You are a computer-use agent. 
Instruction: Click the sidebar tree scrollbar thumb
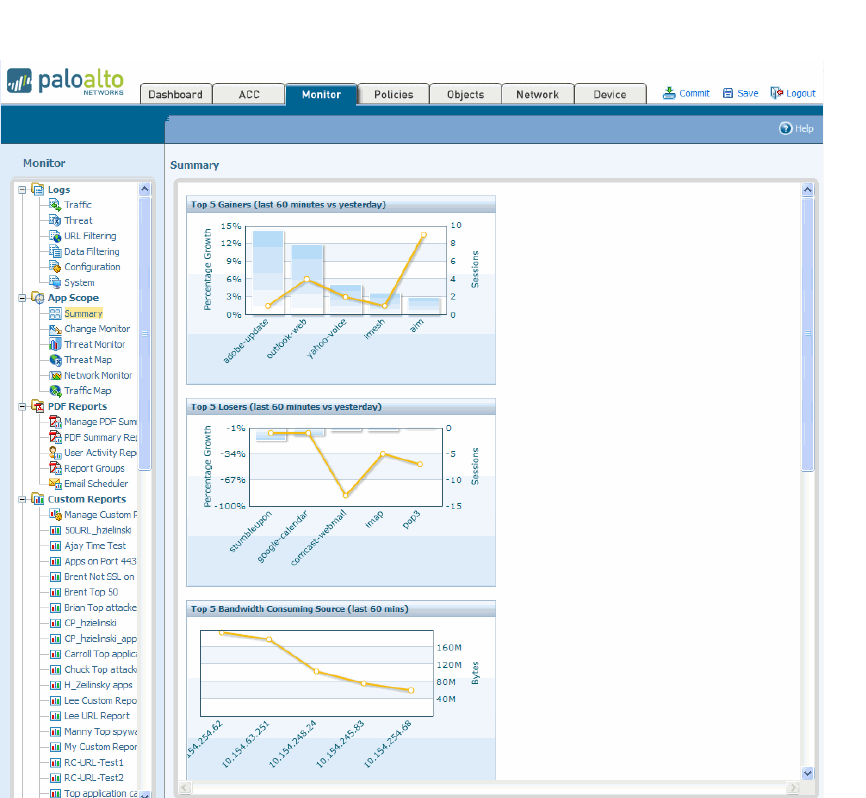tap(145, 334)
